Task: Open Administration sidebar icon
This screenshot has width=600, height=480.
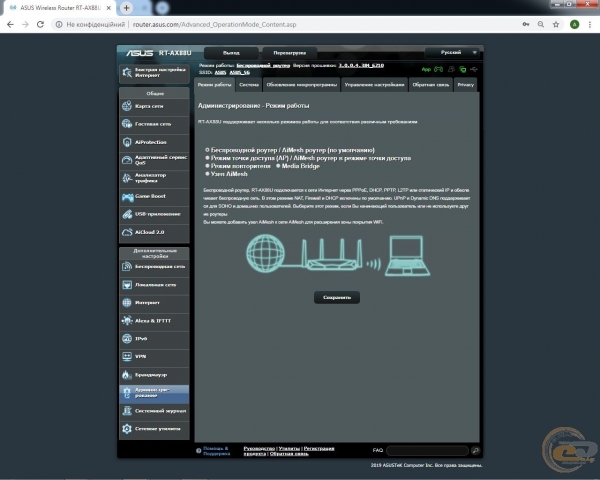Action: click(127, 393)
